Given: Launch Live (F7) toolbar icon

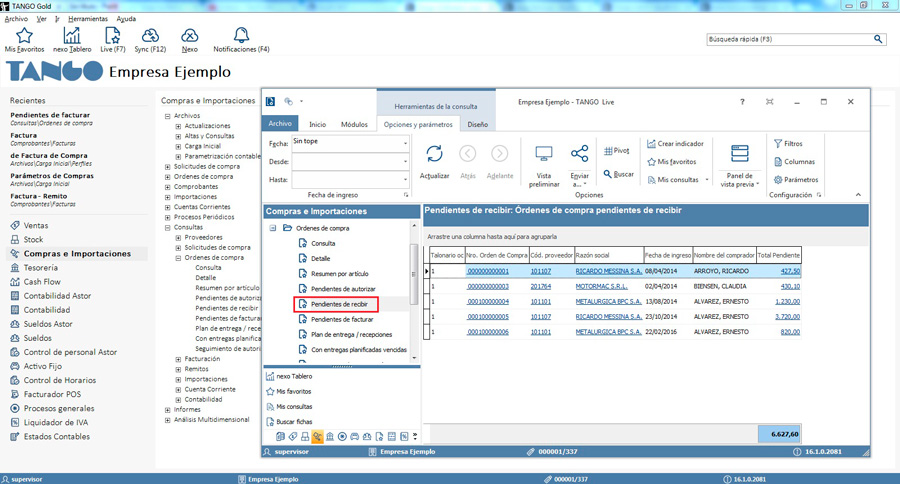Looking at the screenshot, I should pos(112,36).
